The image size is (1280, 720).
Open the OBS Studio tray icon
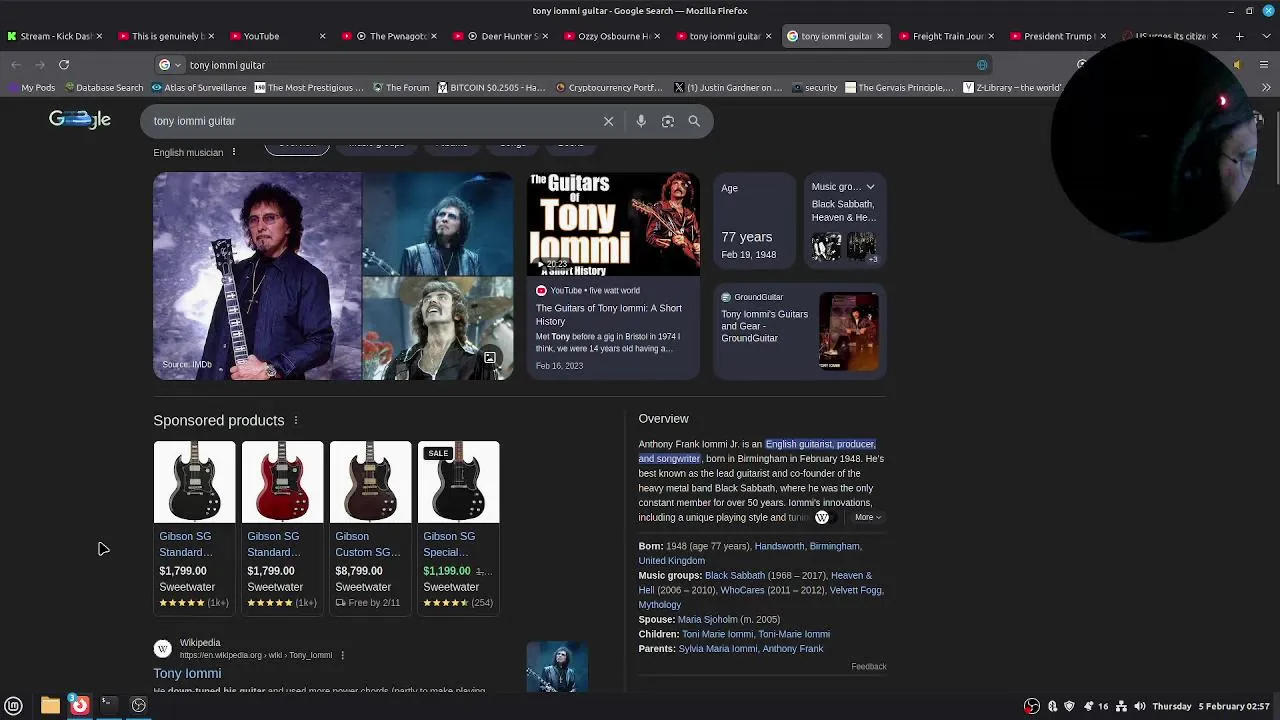tap(1032, 706)
